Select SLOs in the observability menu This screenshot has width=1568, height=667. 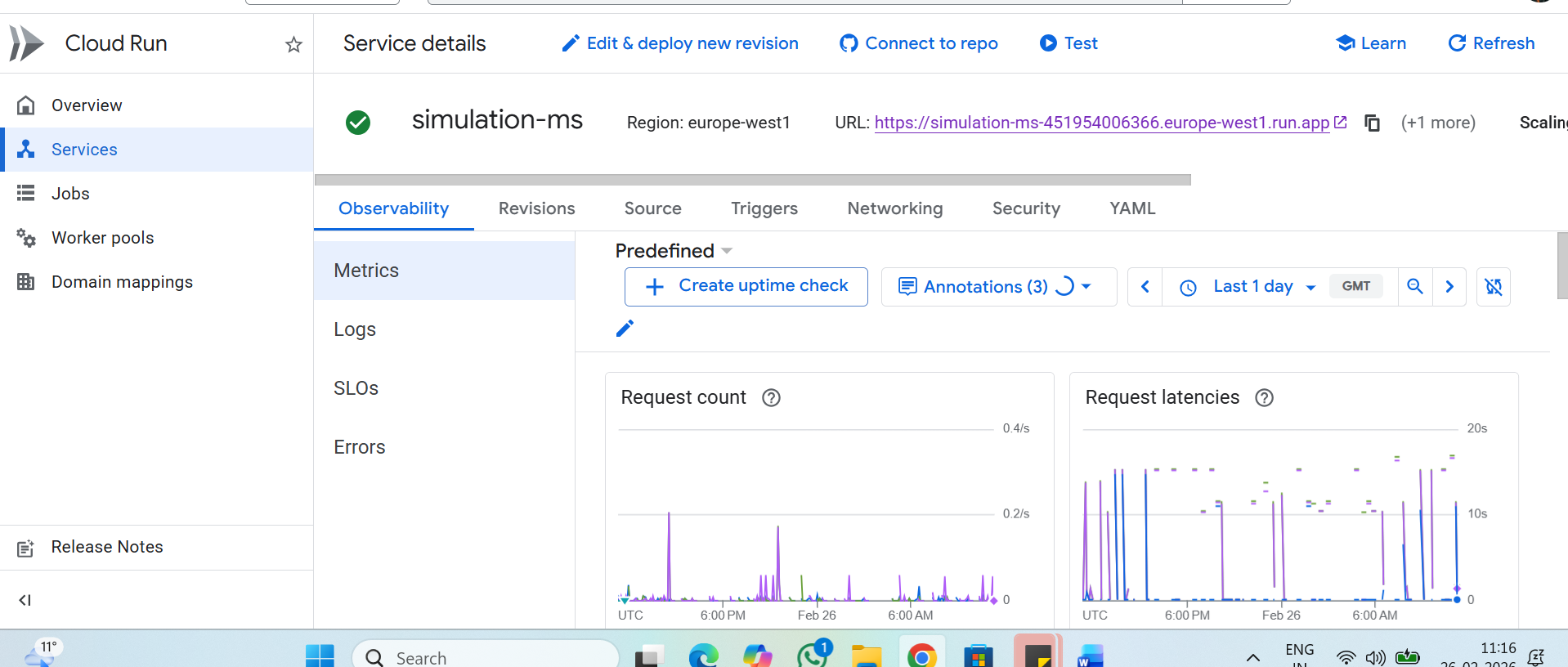445,388
